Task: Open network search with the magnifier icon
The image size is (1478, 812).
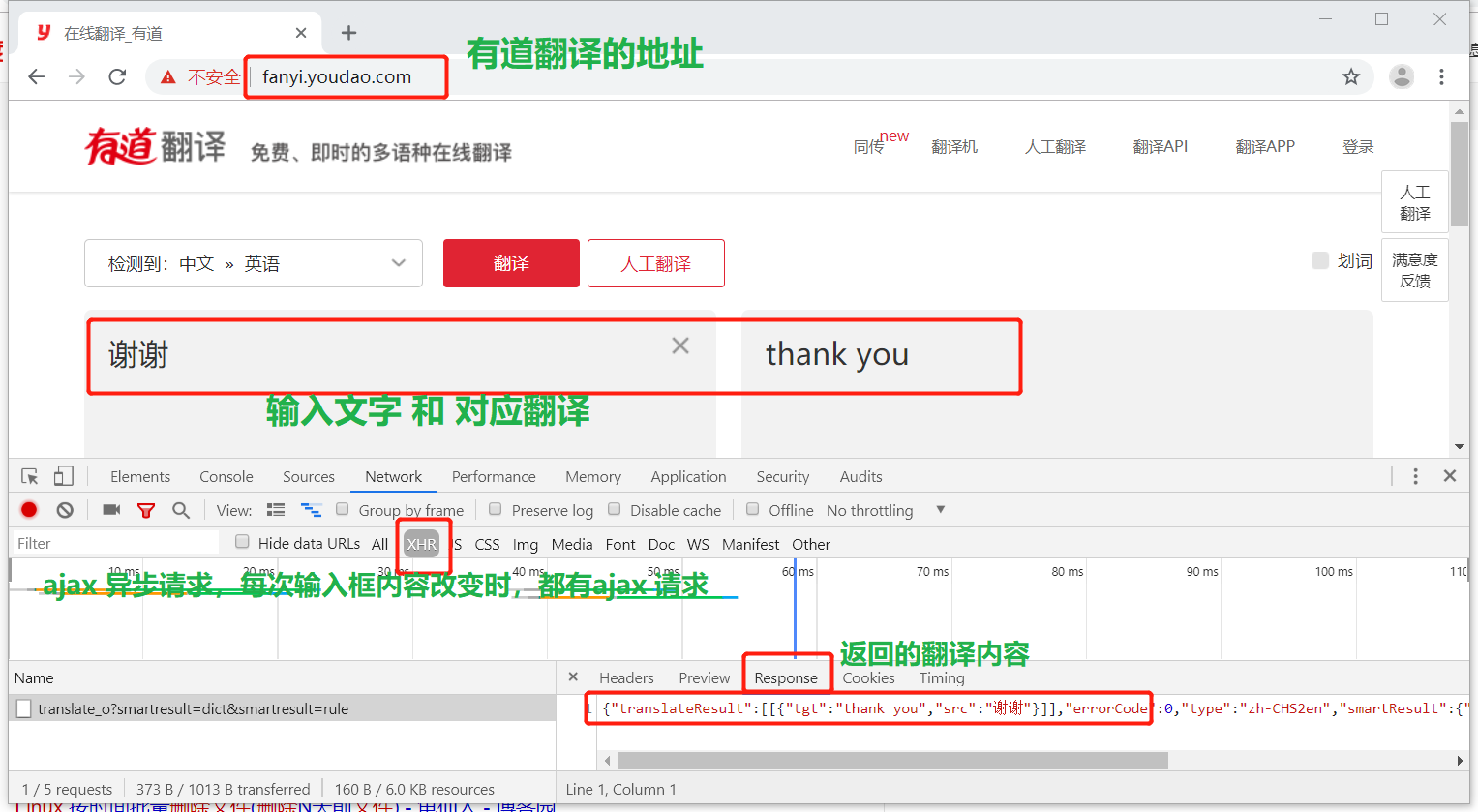Action: click(181, 510)
